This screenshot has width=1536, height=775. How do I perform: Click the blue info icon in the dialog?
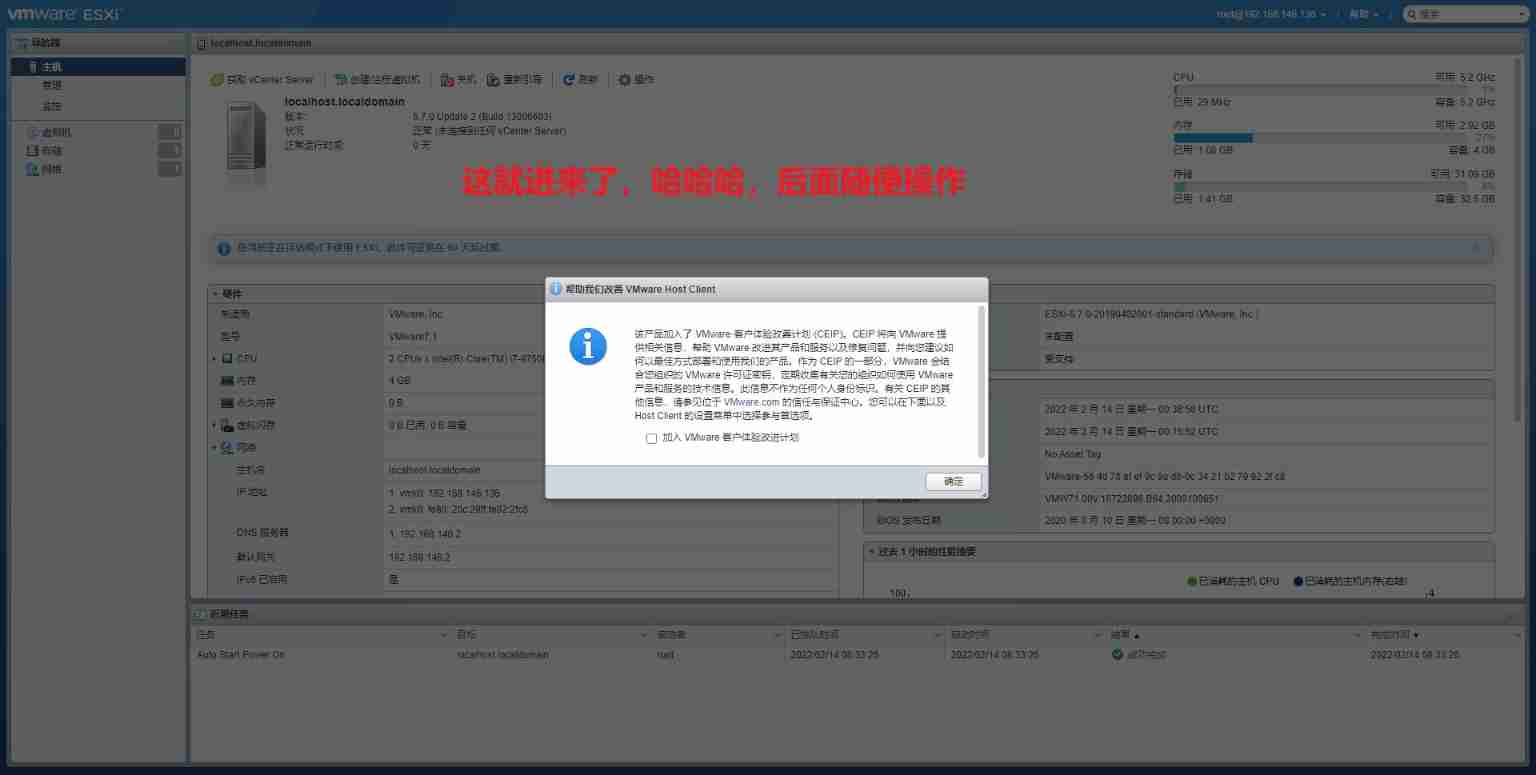point(588,346)
